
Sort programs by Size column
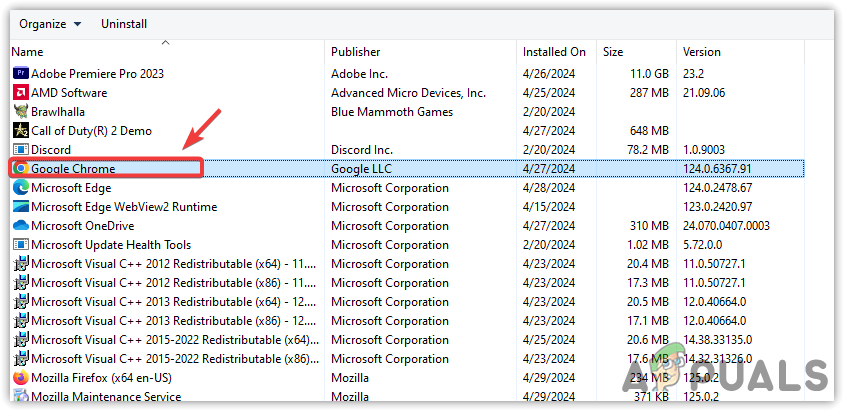(x=614, y=51)
